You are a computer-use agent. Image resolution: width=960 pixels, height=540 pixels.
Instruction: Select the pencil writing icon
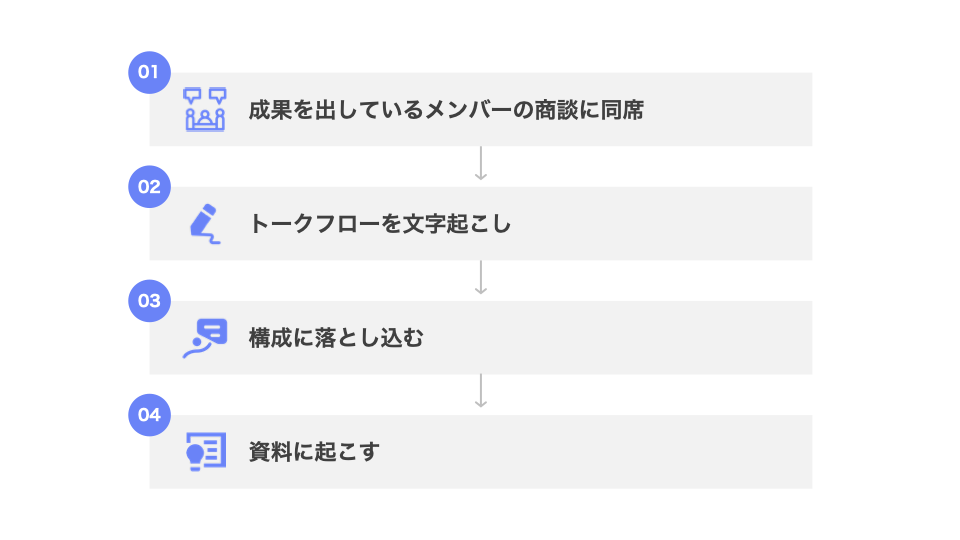point(204,222)
